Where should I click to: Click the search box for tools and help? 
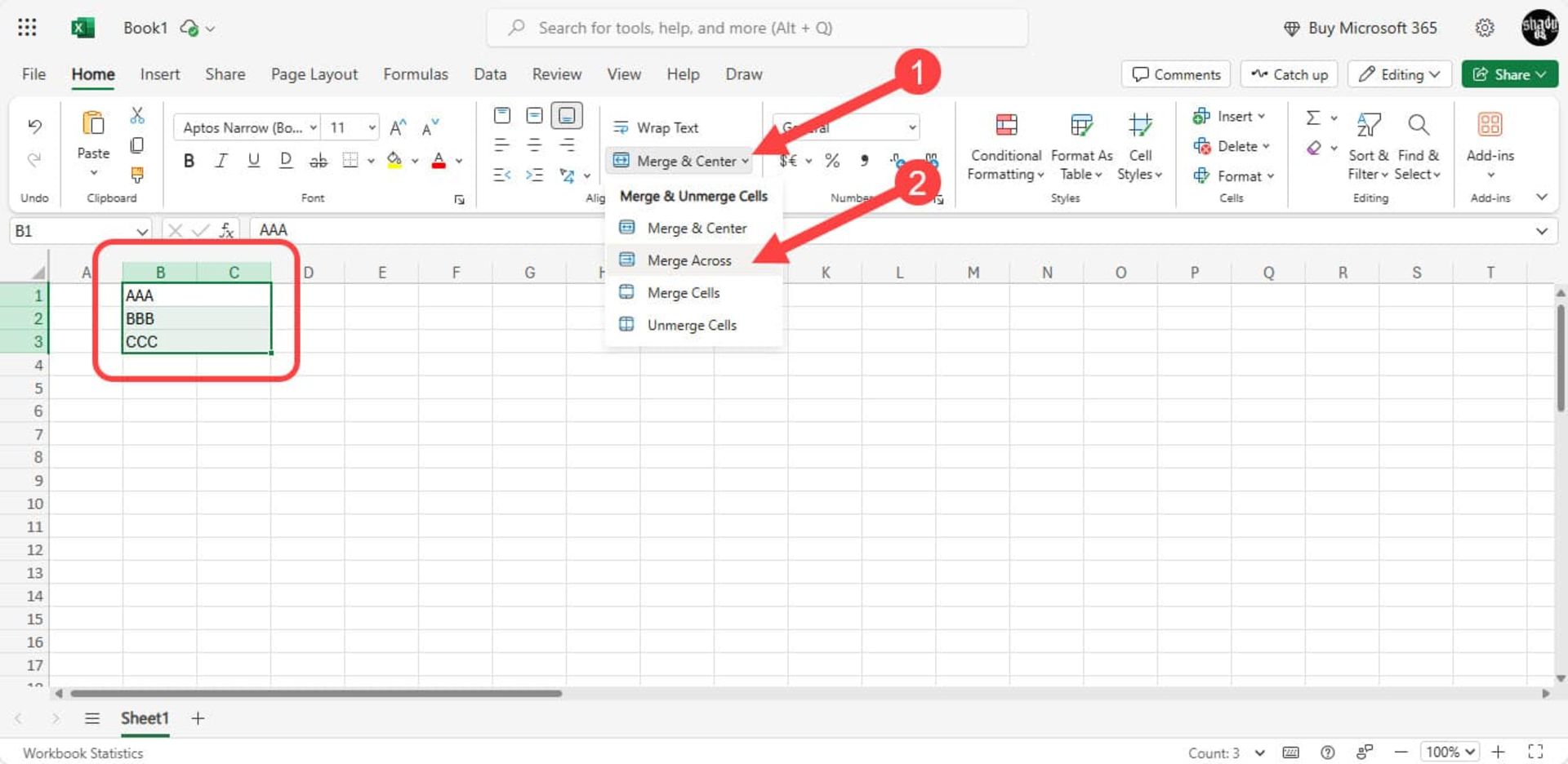757,28
